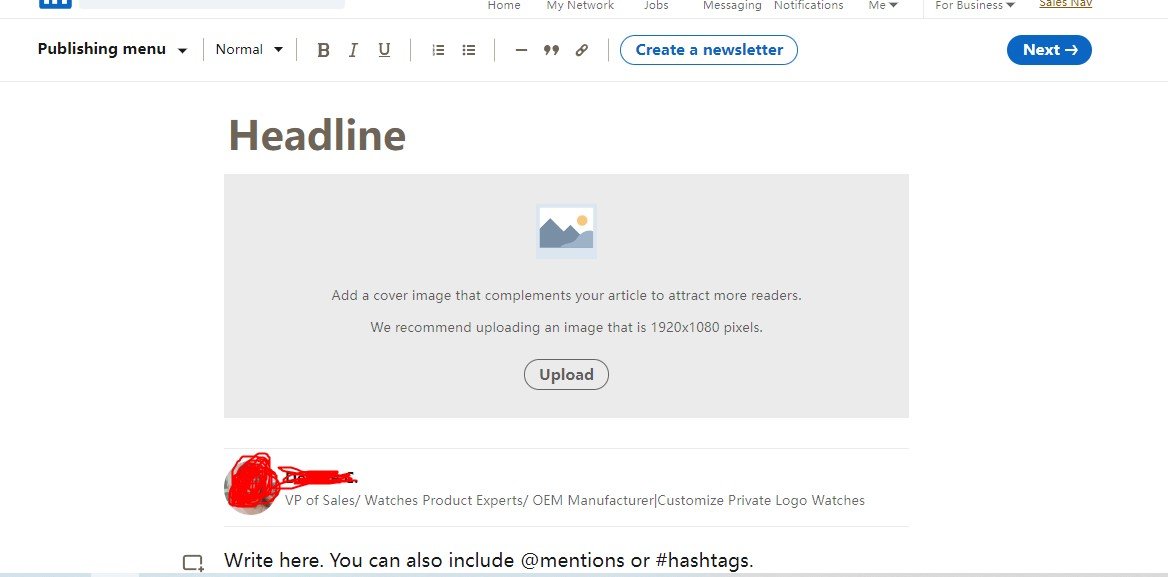
Task: Apply block quote formatting
Action: pyautogui.click(x=551, y=50)
